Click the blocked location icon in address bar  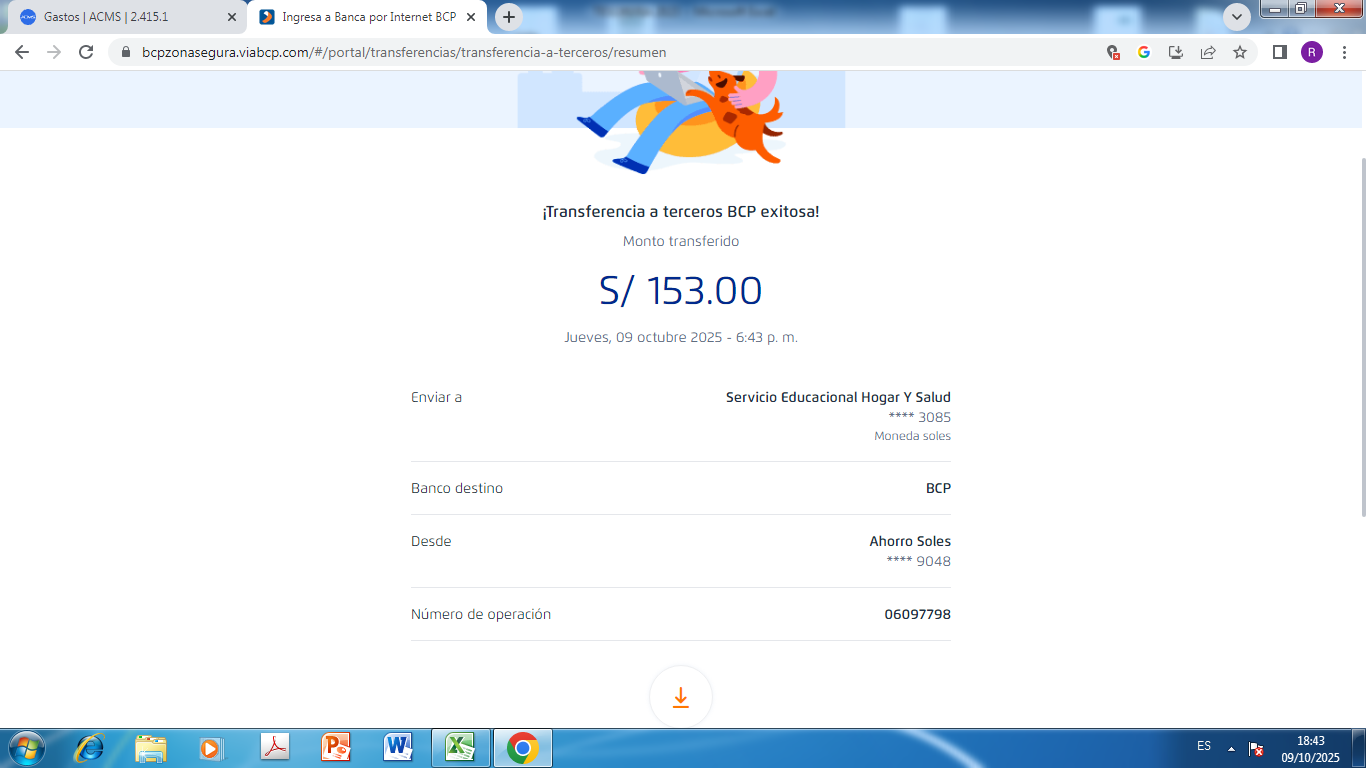click(x=1113, y=52)
